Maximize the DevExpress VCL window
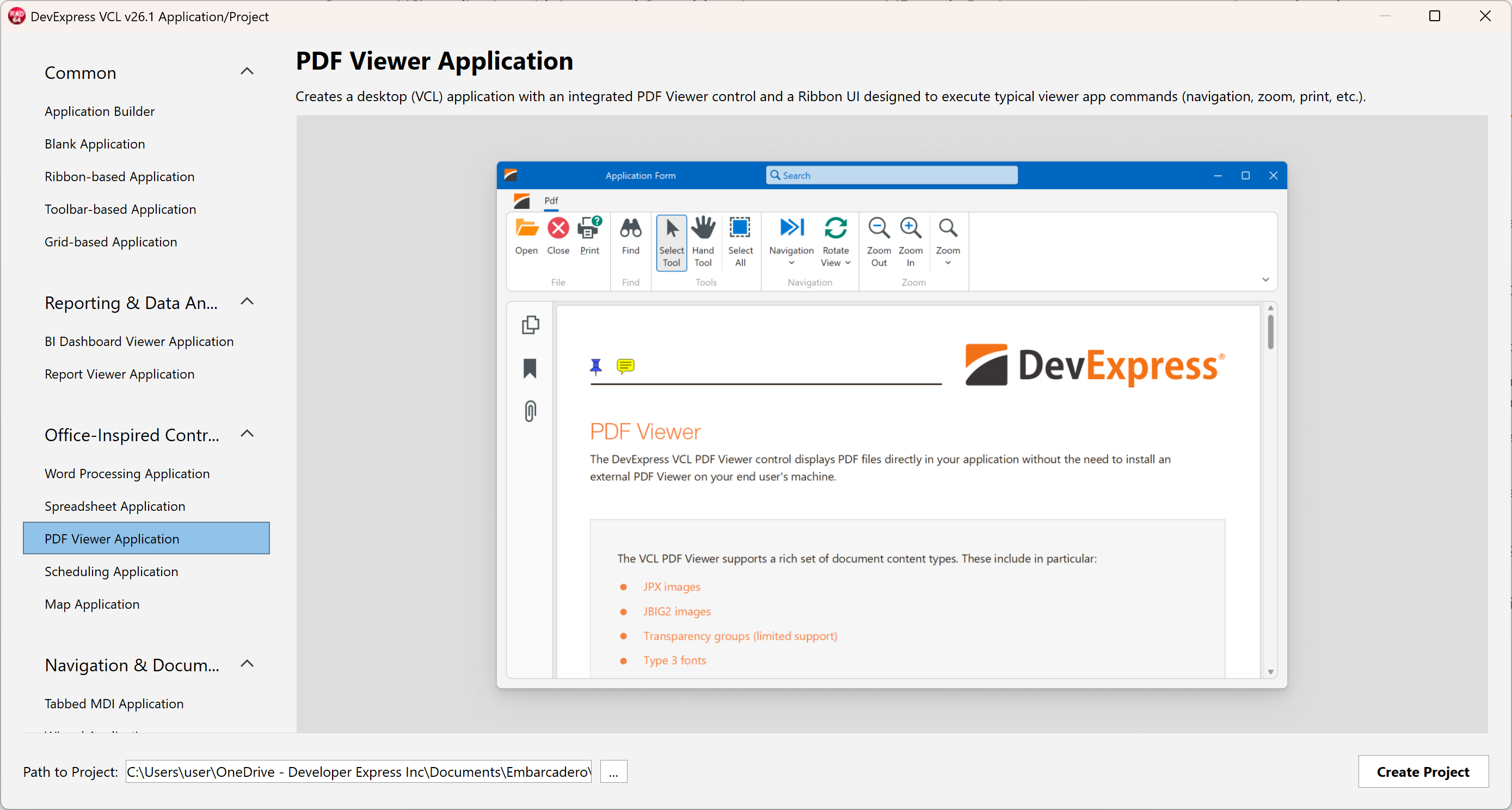The height and width of the screenshot is (810, 1512). 1435,16
